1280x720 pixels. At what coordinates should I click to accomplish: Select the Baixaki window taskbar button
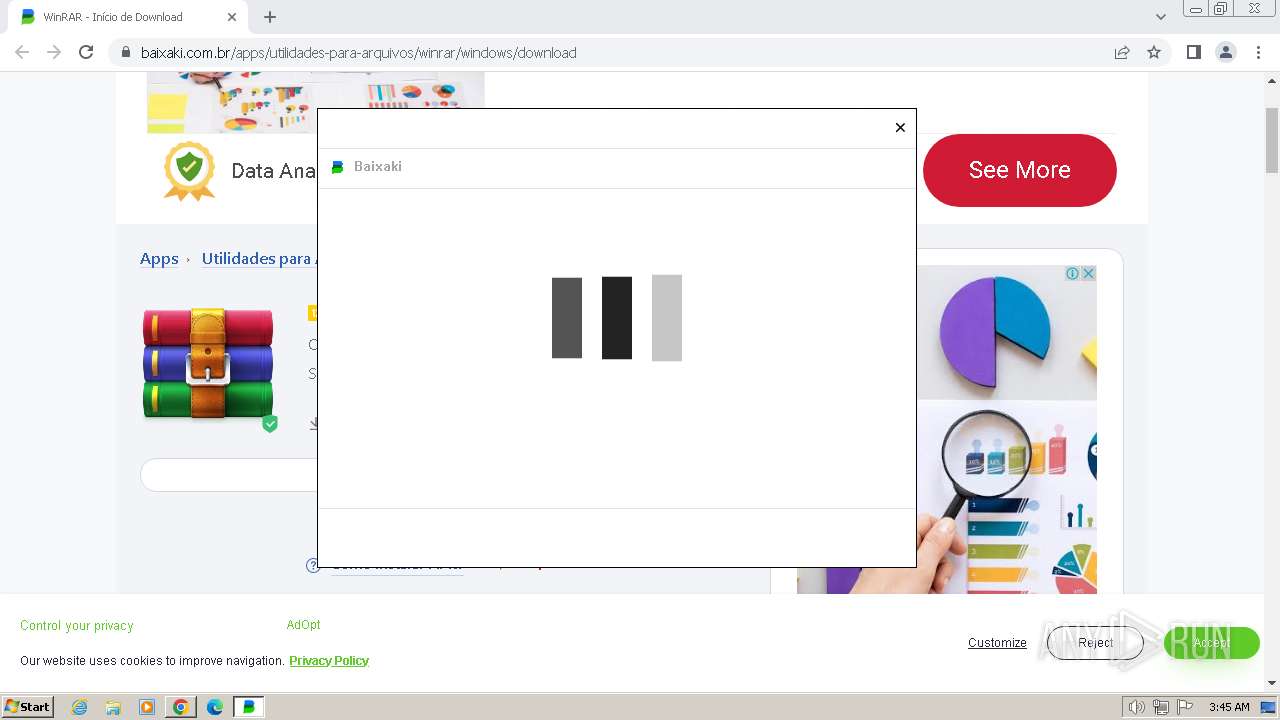click(x=249, y=707)
